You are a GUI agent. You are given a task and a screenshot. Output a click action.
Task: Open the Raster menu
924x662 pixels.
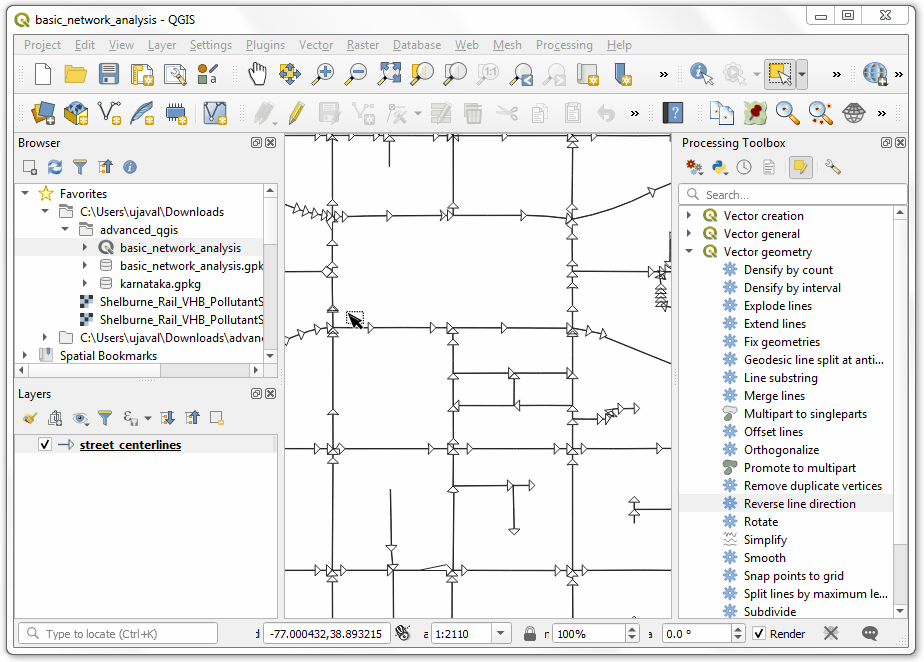pos(363,45)
